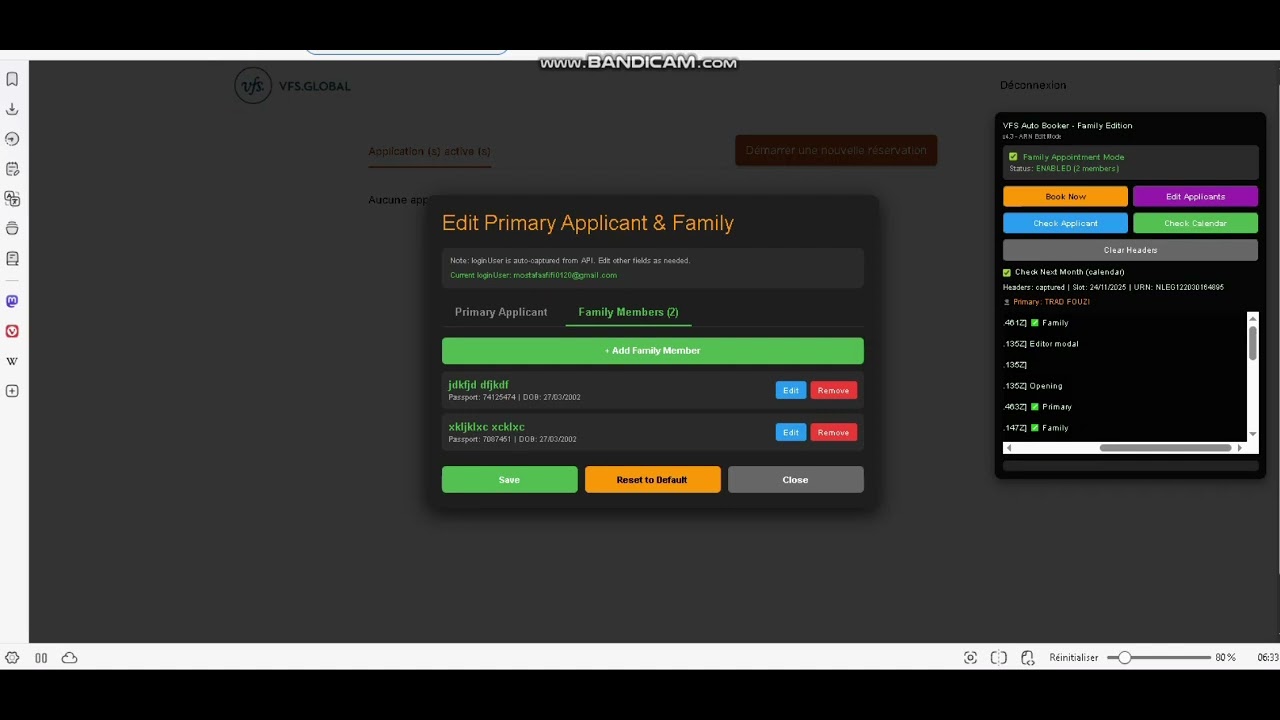Open the Wikipedia web panel
Screen dimensions: 1280x720
coord(12,361)
